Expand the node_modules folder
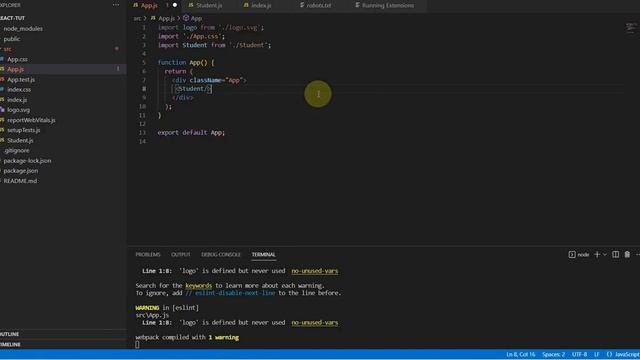The width and height of the screenshot is (640, 360). pyautogui.click(x=23, y=29)
